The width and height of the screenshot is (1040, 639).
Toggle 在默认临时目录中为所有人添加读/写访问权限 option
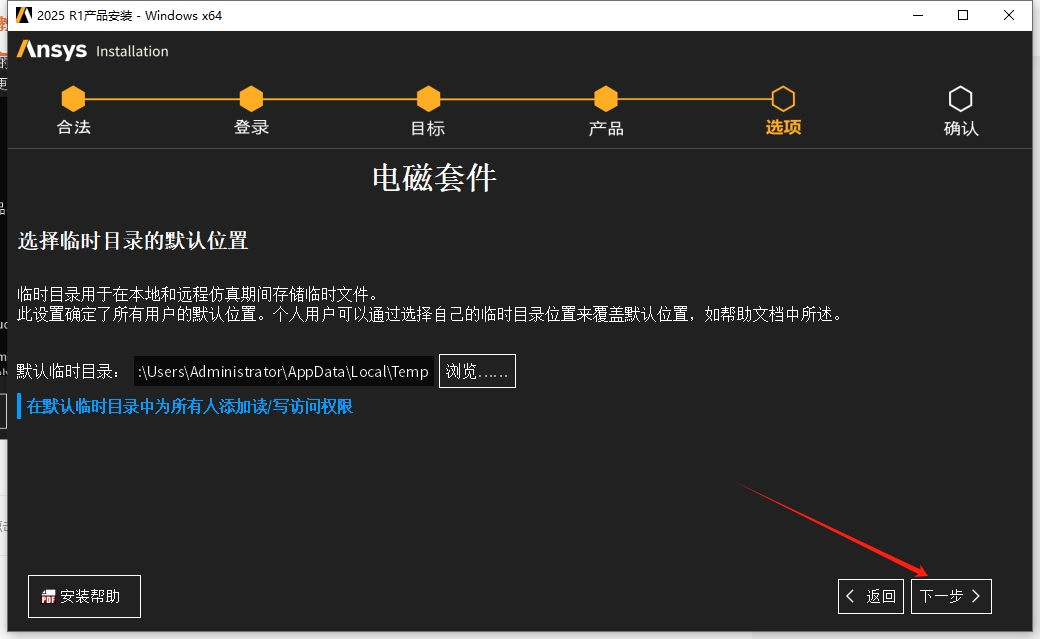tap(185, 406)
